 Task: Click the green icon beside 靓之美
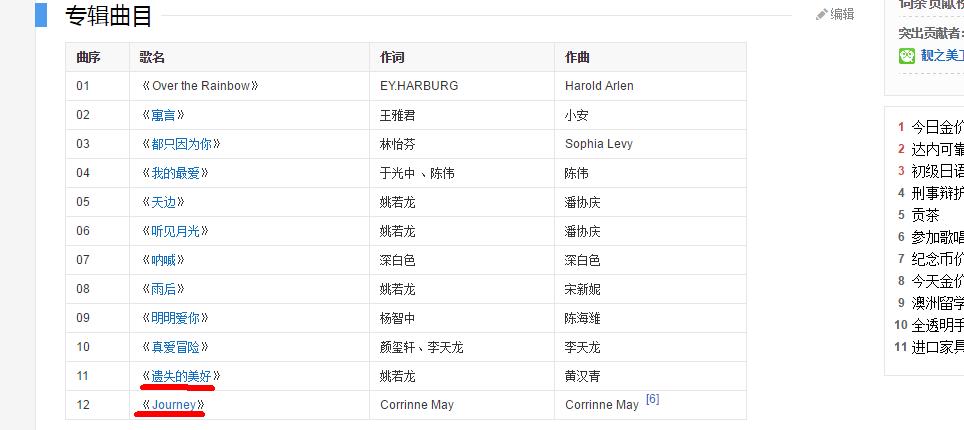tap(907, 56)
